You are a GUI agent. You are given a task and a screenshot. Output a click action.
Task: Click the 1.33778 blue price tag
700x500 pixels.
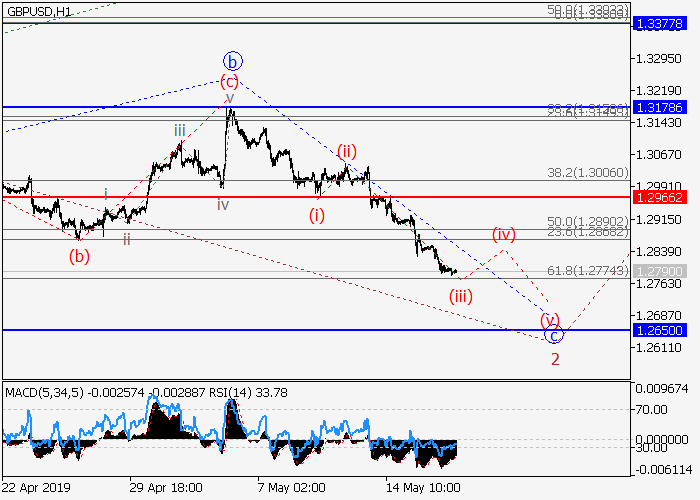[x=660, y=25]
